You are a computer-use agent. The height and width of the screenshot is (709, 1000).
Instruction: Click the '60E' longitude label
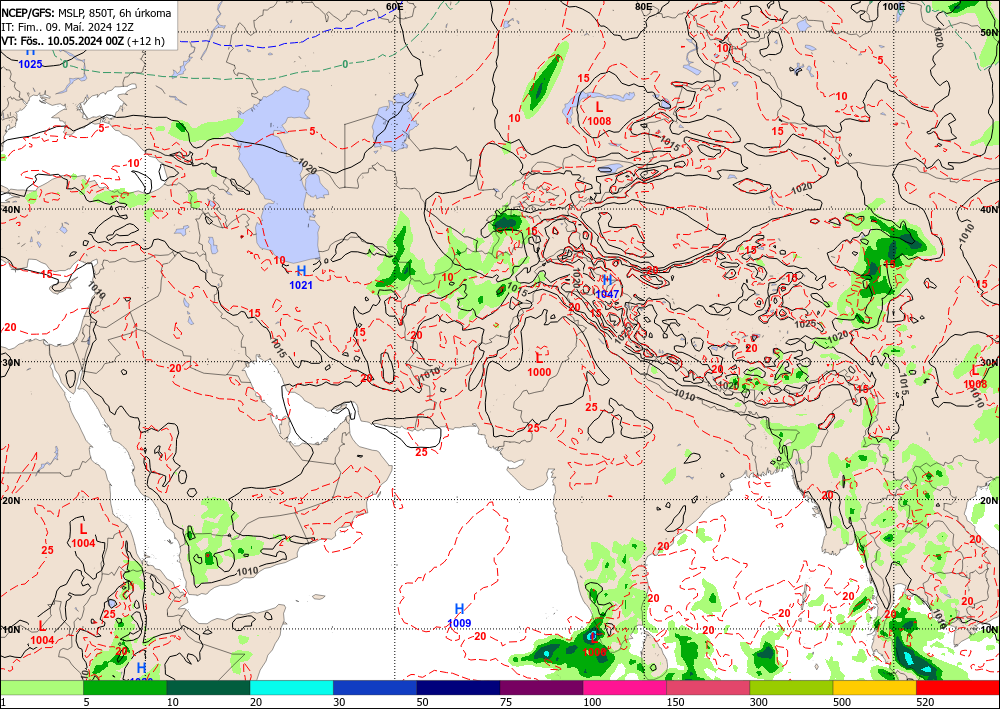[395, 6]
